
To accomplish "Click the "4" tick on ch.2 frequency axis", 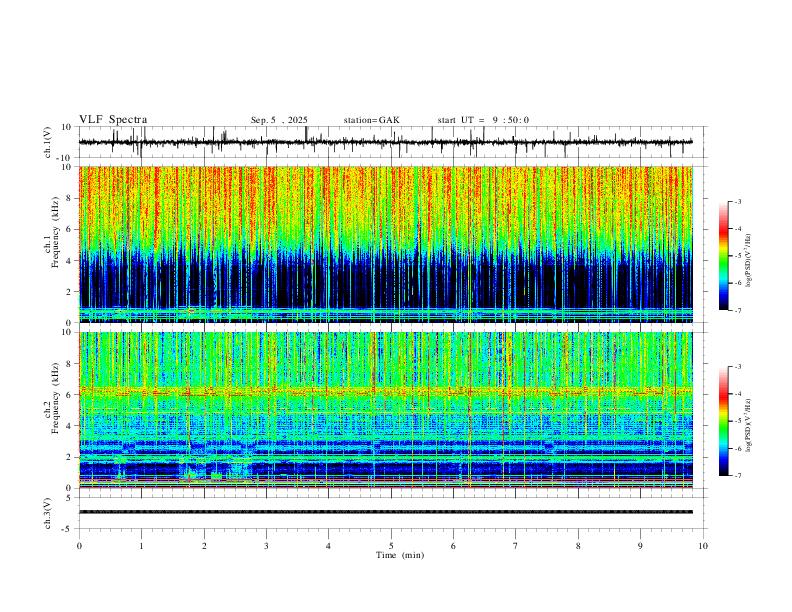I will click(70, 426).
